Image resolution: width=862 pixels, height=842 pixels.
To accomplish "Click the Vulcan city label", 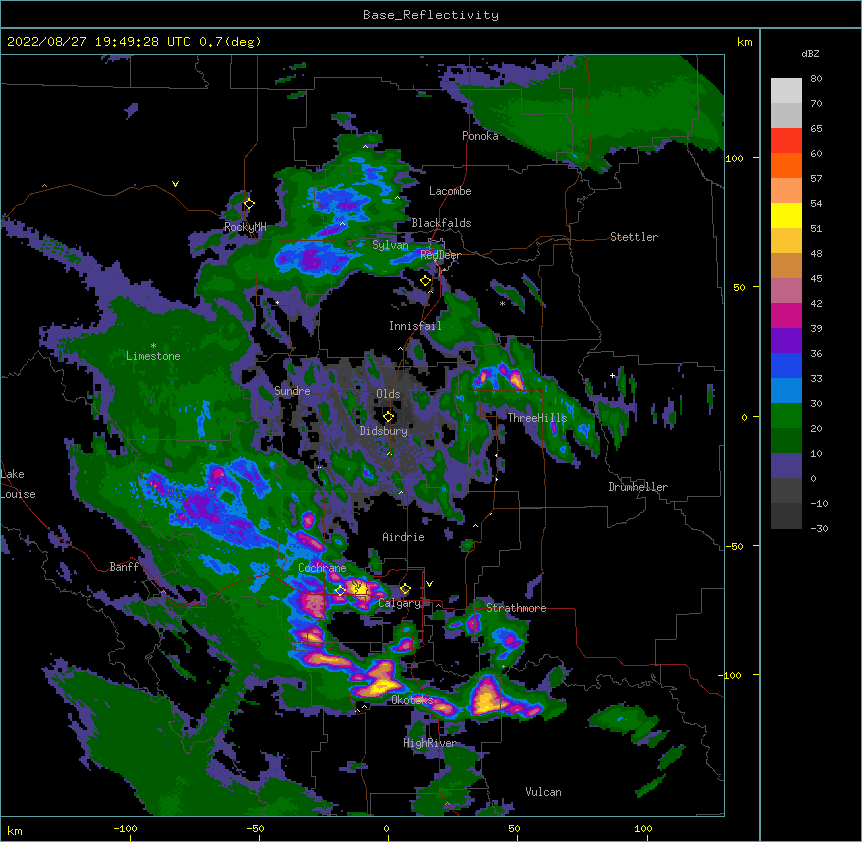I will point(543,792).
